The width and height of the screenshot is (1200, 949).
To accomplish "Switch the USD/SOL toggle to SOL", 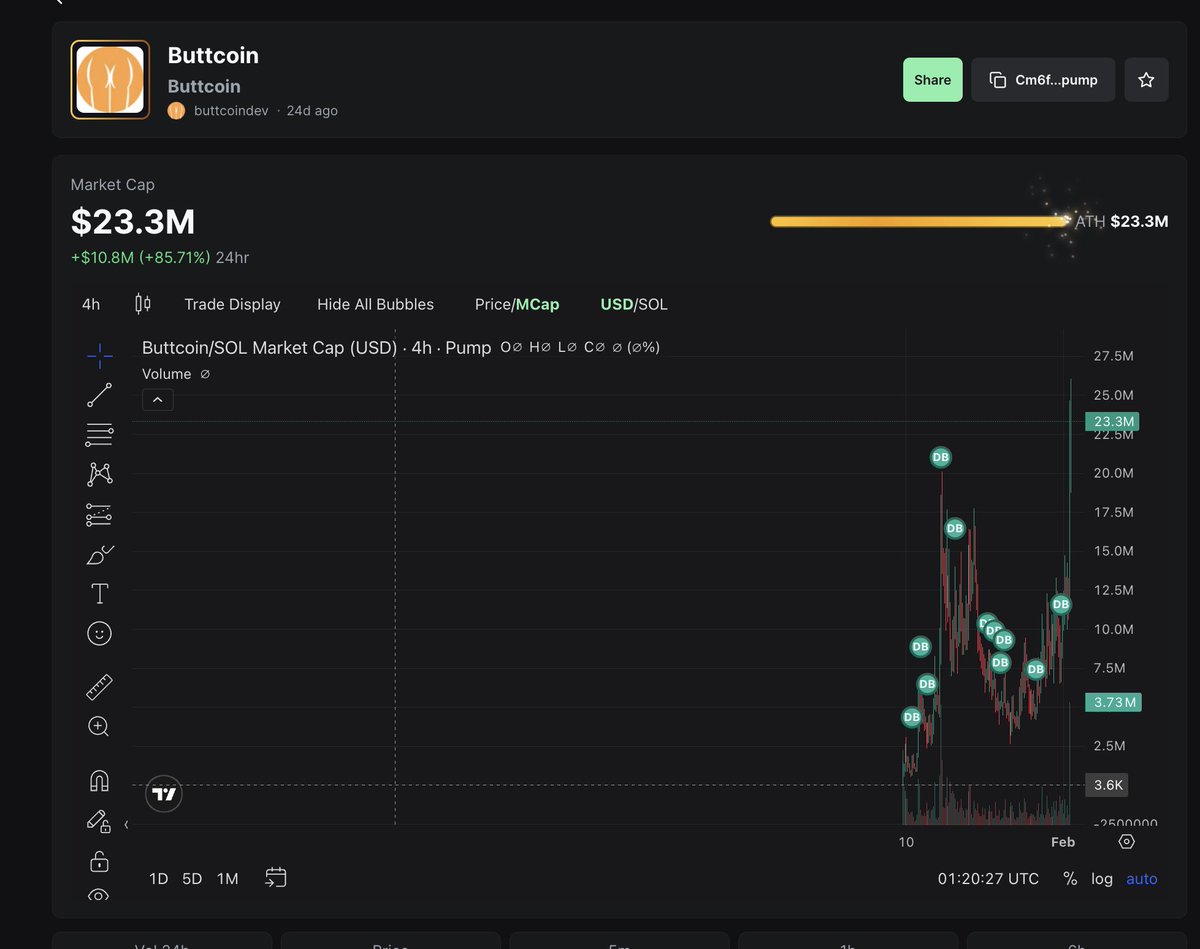I will click(x=652, y=304).
